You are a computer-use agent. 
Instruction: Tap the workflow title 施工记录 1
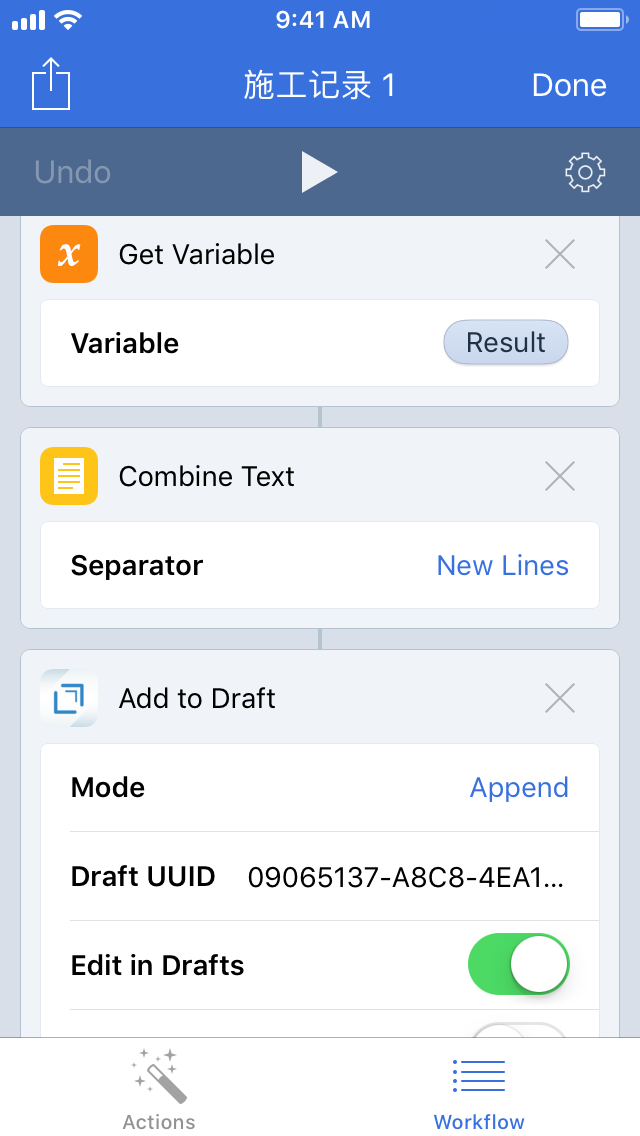click(x=319, y=85)
